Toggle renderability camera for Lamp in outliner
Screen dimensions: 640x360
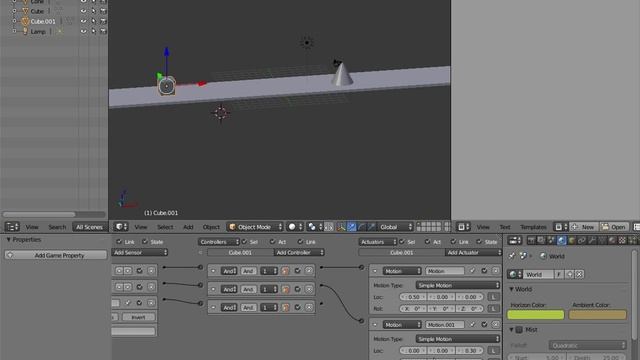[103, 31]
